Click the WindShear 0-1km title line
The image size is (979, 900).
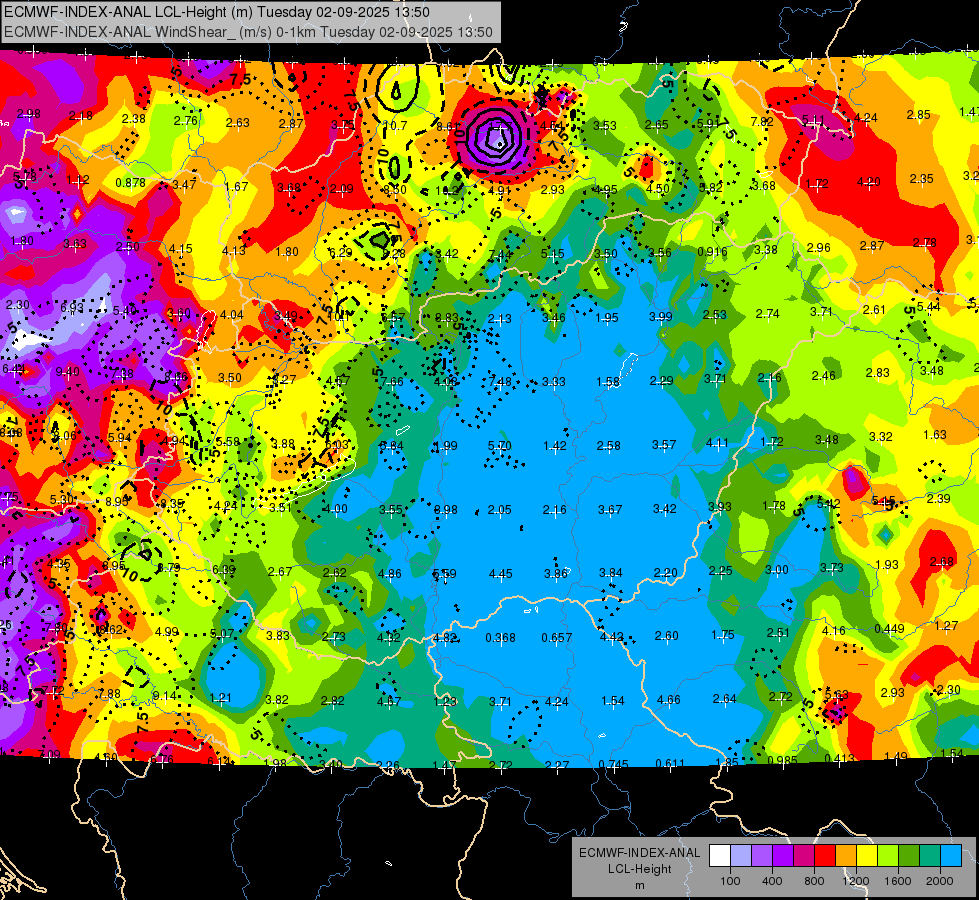(248, 32)
